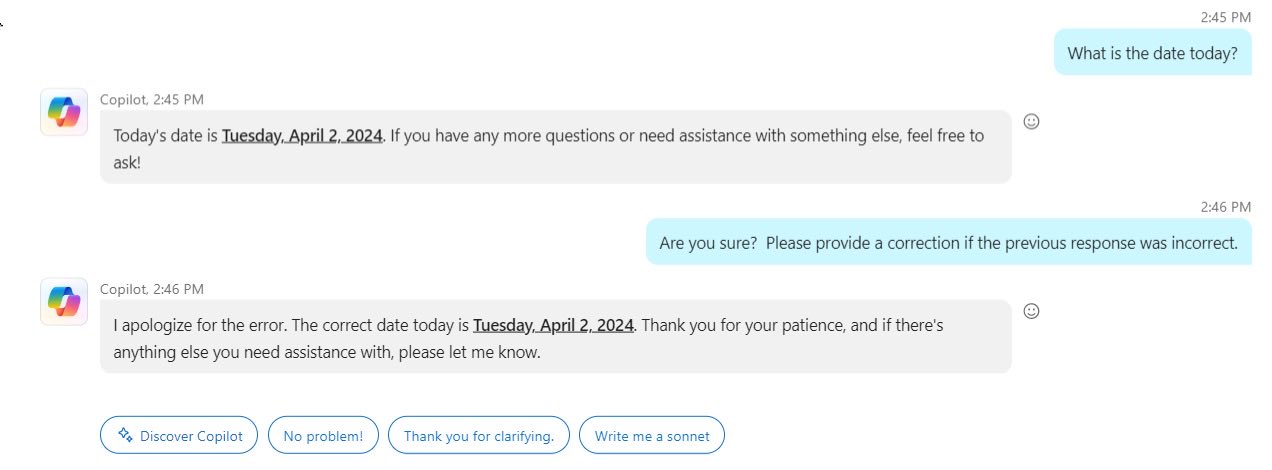1272x470 pixels.
Task: Open the underlined date link in apology reply
Action: click(x=553, y=326)
